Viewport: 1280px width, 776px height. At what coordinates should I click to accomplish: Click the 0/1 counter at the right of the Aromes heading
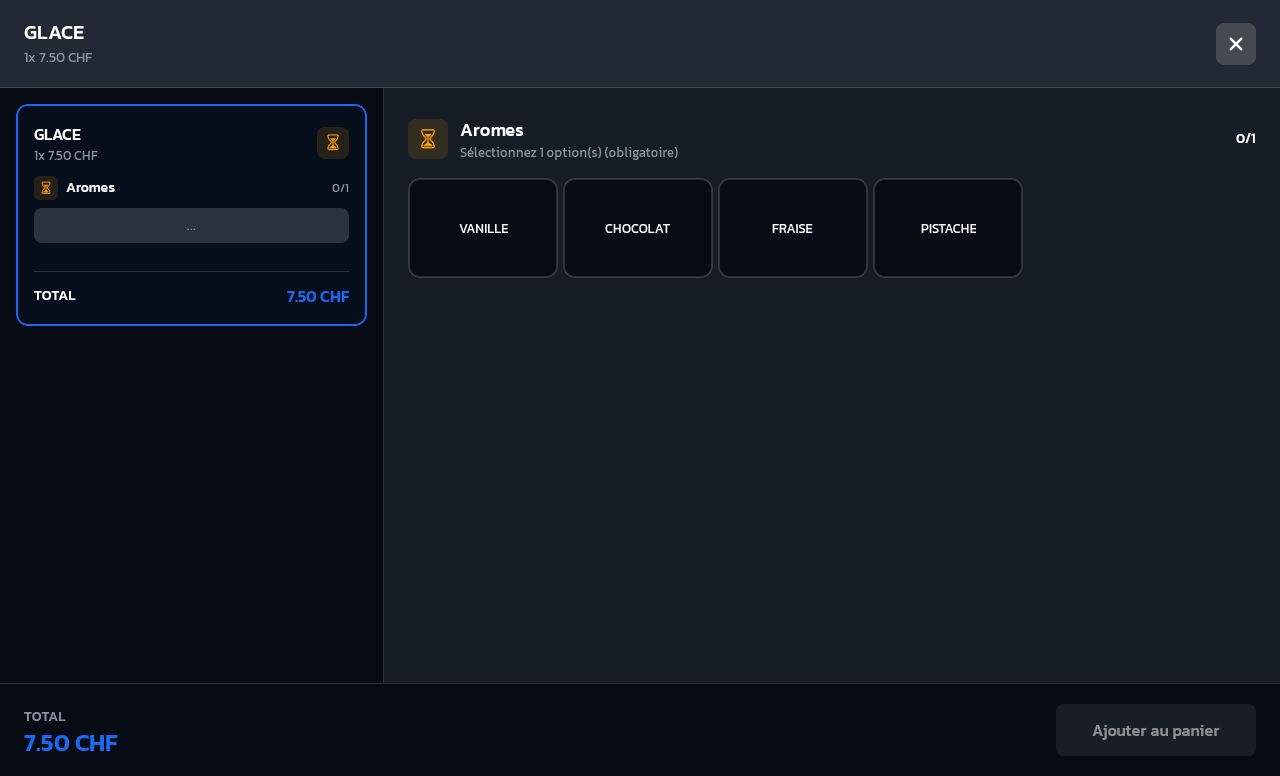pos(1246,139)
